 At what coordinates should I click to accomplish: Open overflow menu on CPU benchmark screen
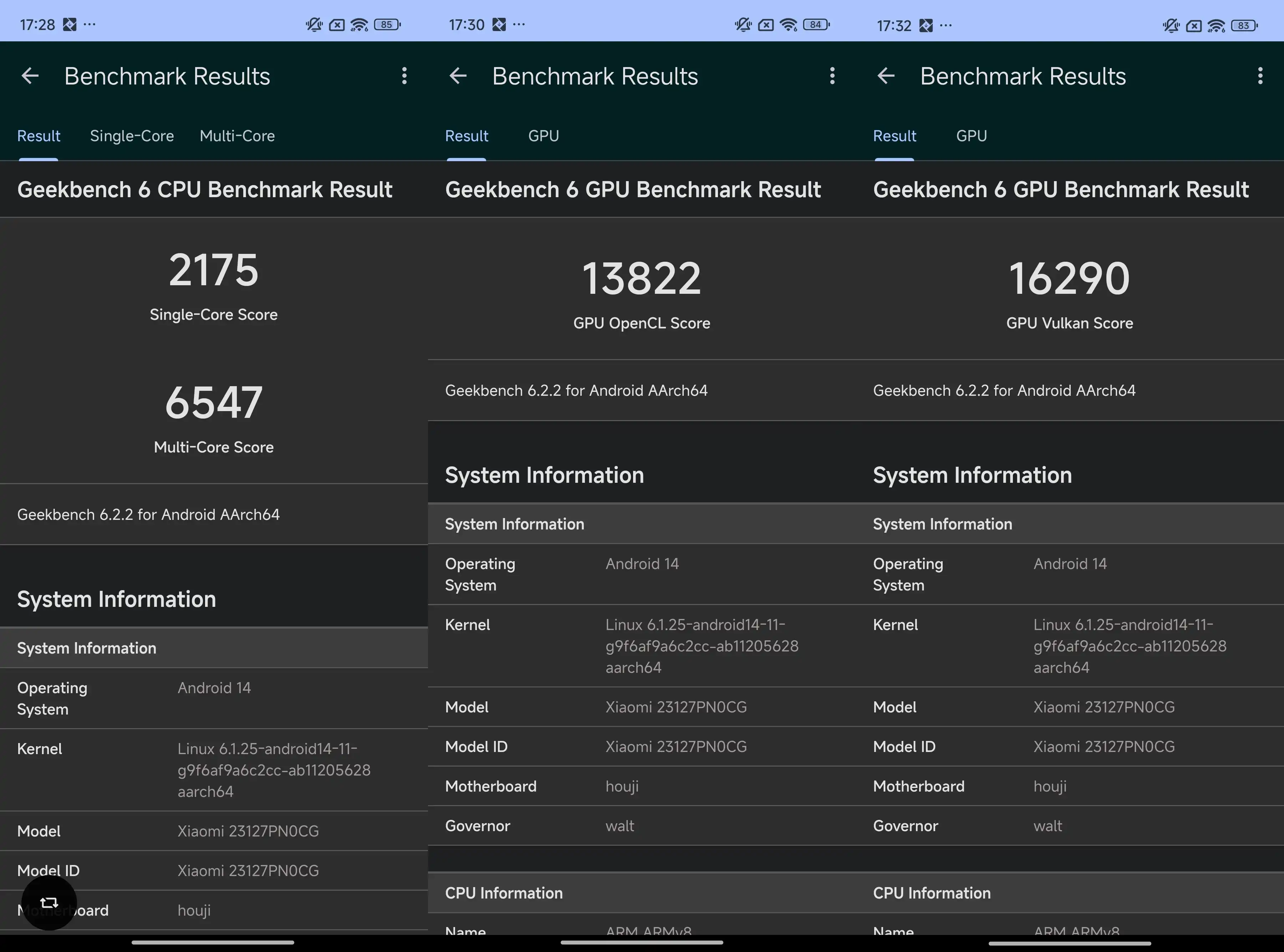[404, 76]
